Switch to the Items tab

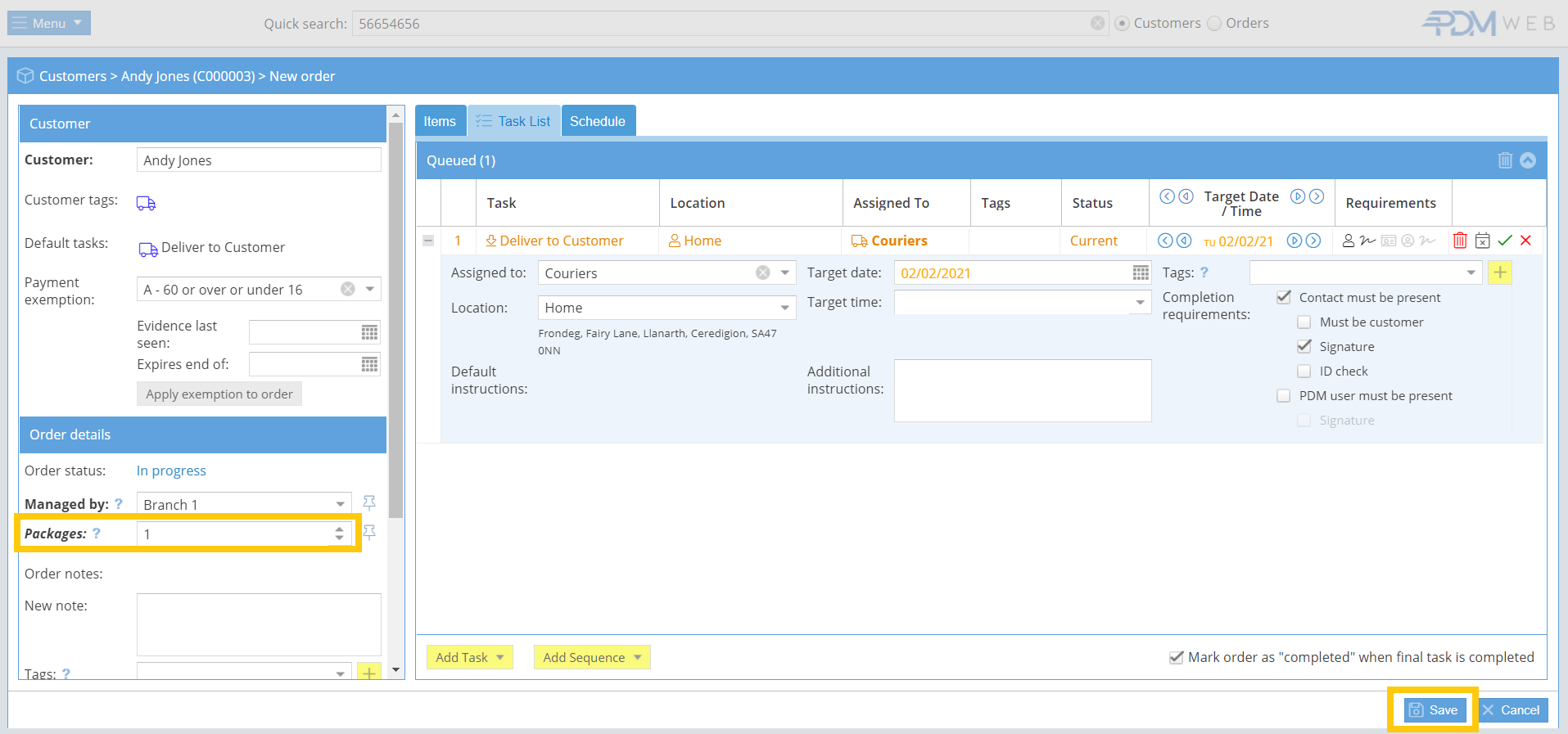pyautogui.click(x=440, y=121)
